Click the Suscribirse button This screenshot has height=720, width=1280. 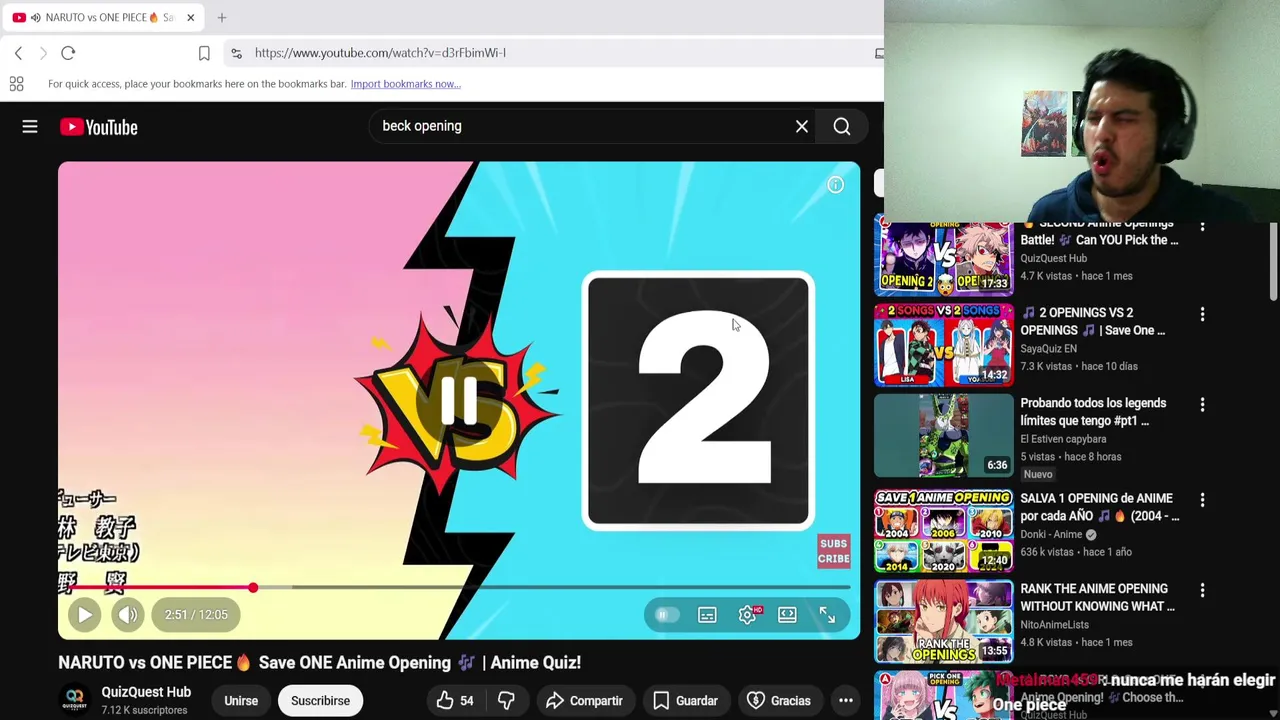(x=320, y=701)
